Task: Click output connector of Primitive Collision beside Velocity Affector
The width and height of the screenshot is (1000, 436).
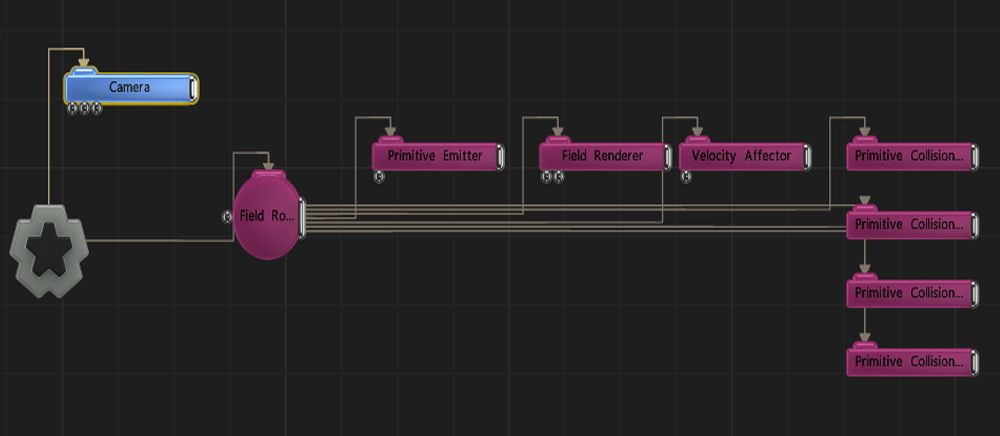Action: [974, 156]
